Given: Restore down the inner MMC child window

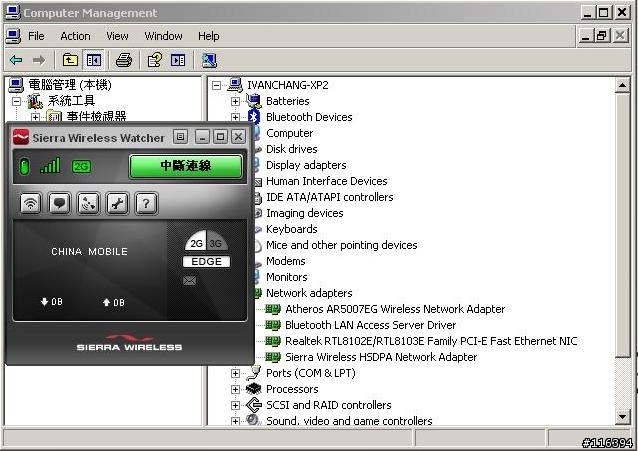Looking at the screenshot, I should pyautogui.click(x=602, y=36).
